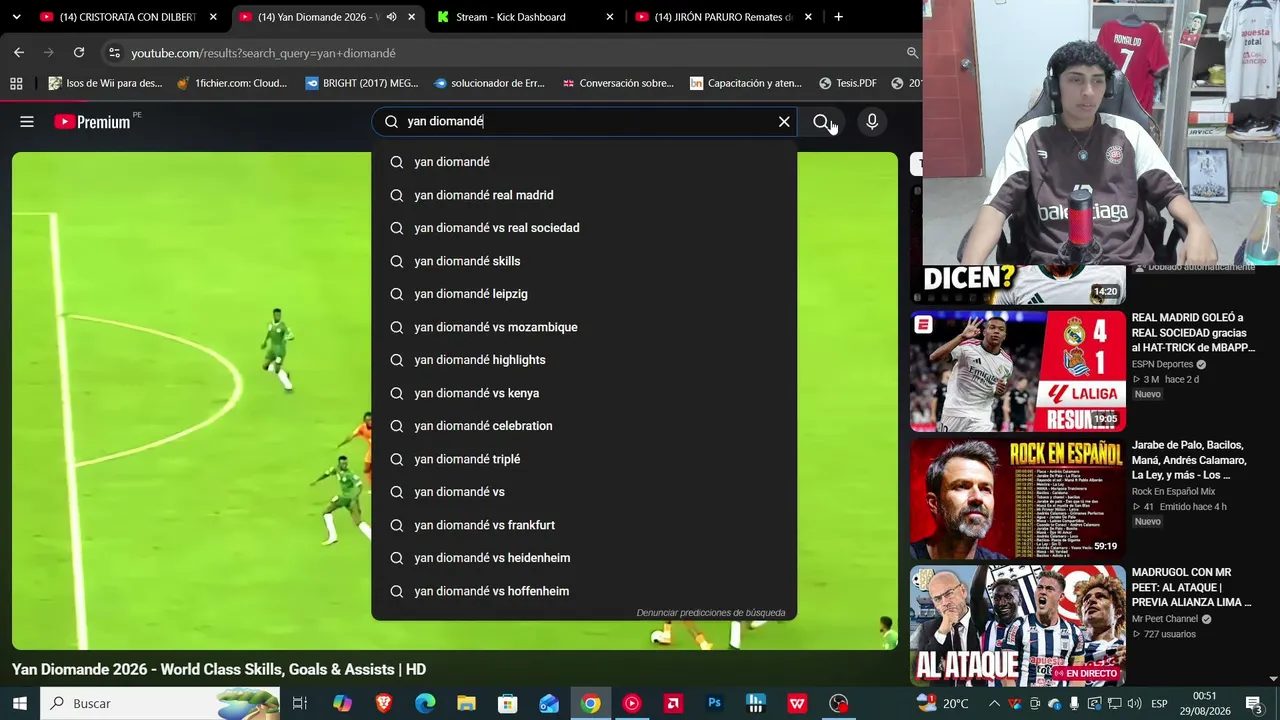Choose suggestion 'yan diomandé celebration'
This screenshot has height=720, width=1280.
(x=584, y=426)
